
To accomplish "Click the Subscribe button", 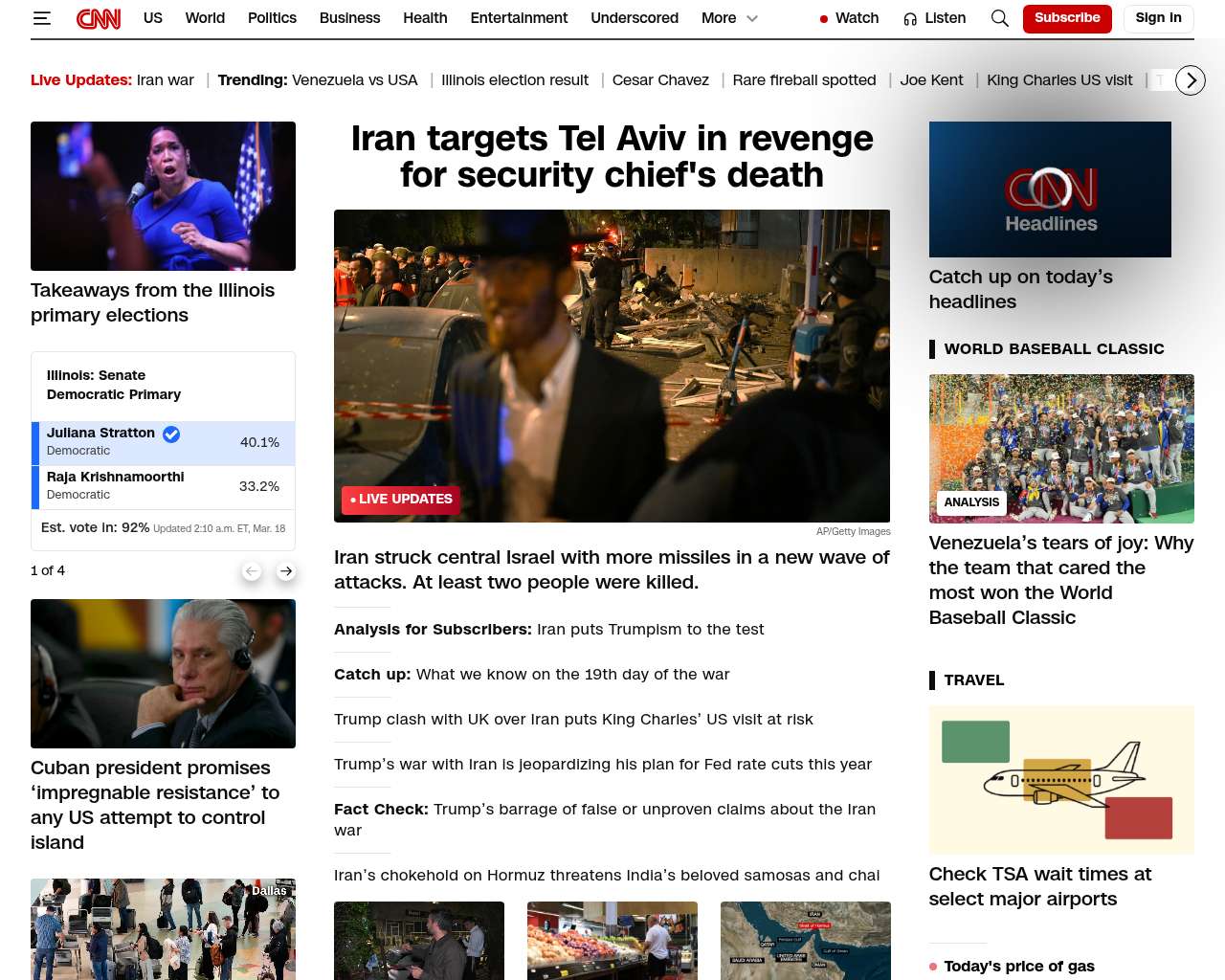I will (x=1067, y=18).
